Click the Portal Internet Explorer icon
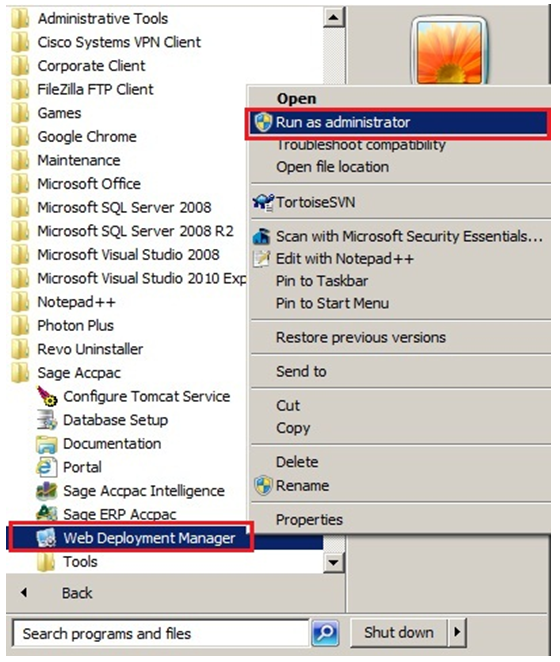 point(47,467)
